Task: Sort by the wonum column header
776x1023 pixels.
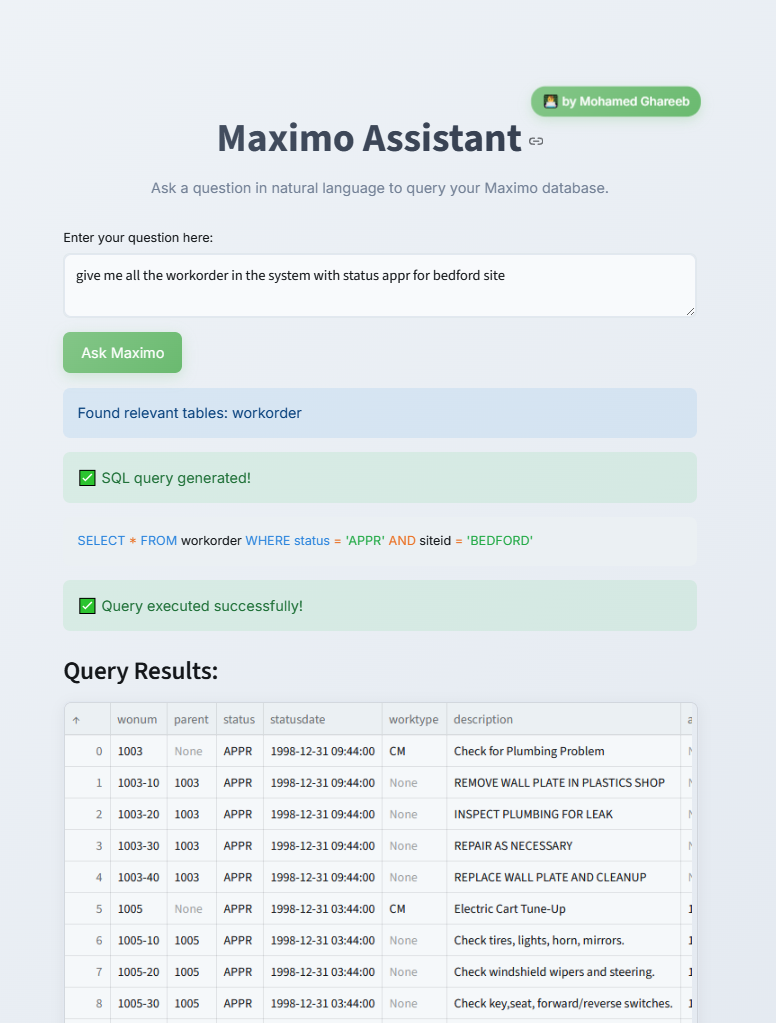Action: tap(139, 720)
